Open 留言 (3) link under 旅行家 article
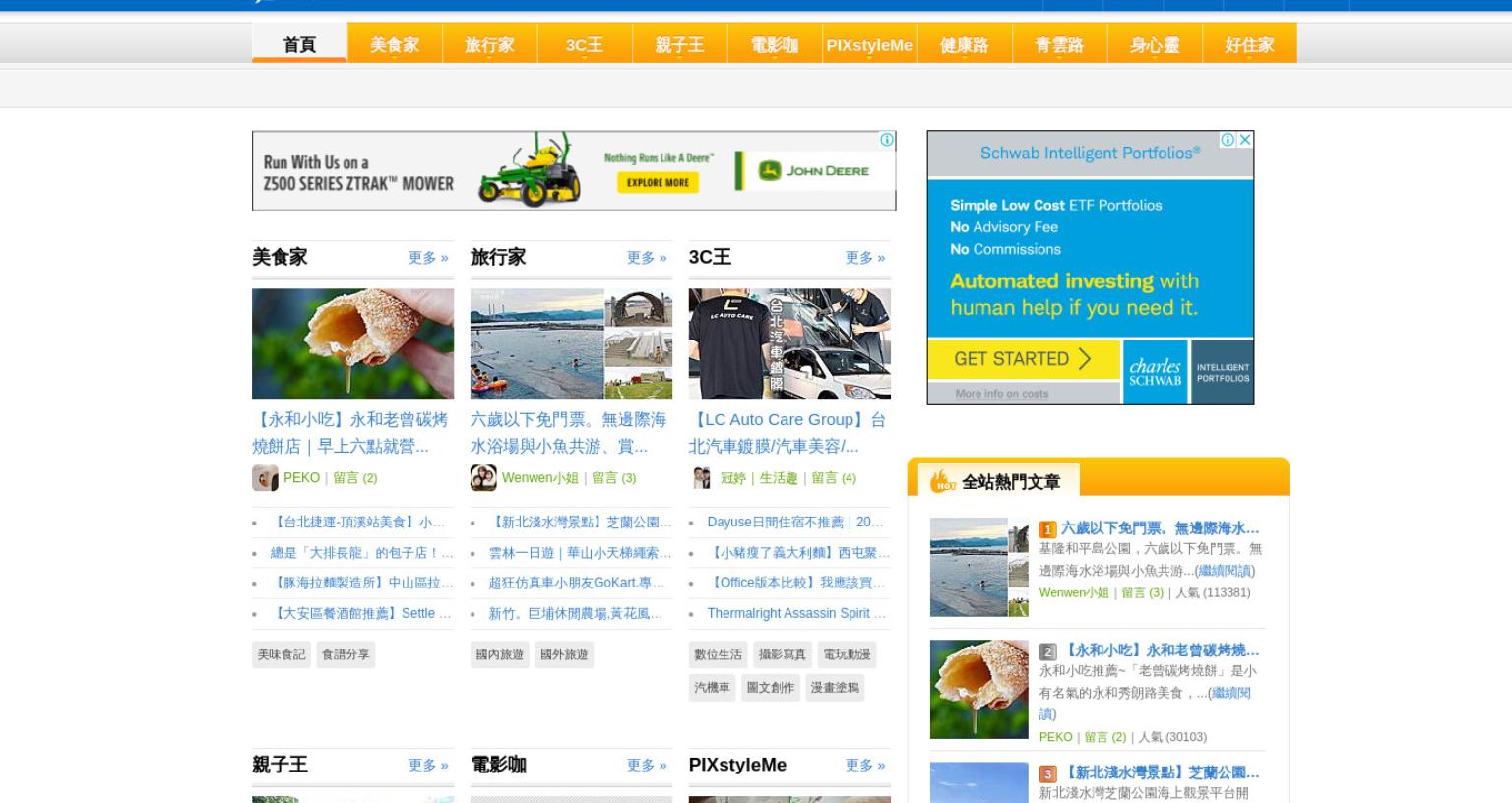 (x=614, y=478)
